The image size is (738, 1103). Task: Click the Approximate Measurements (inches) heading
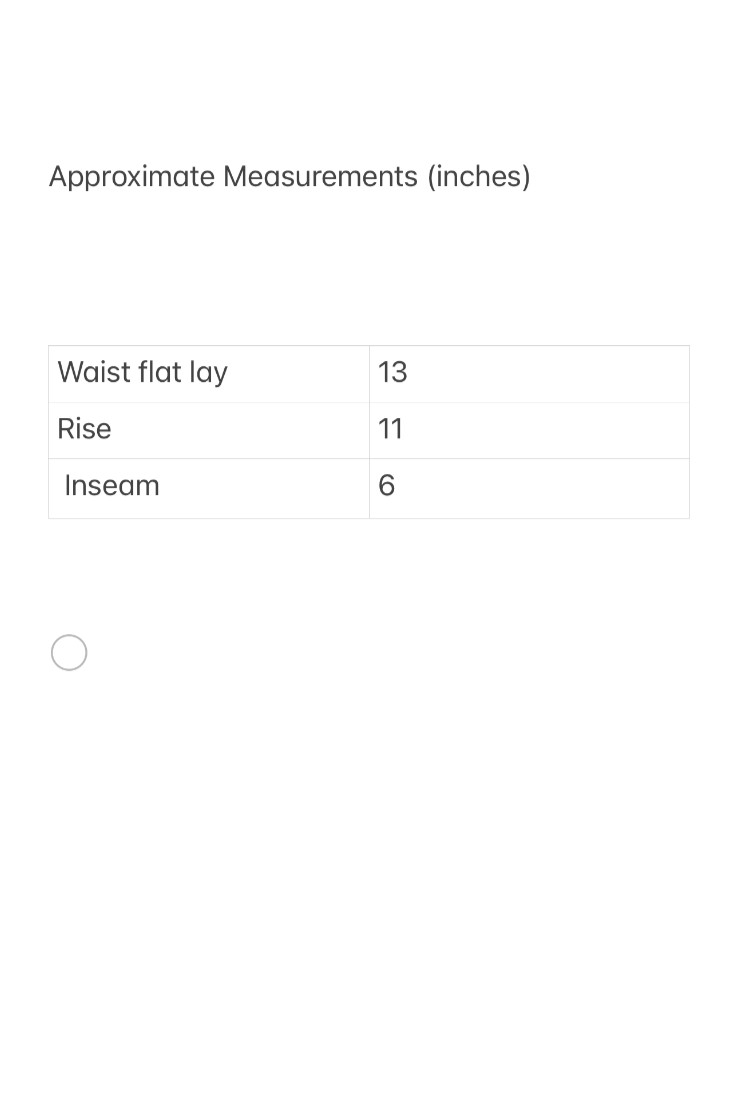(289, 177)
